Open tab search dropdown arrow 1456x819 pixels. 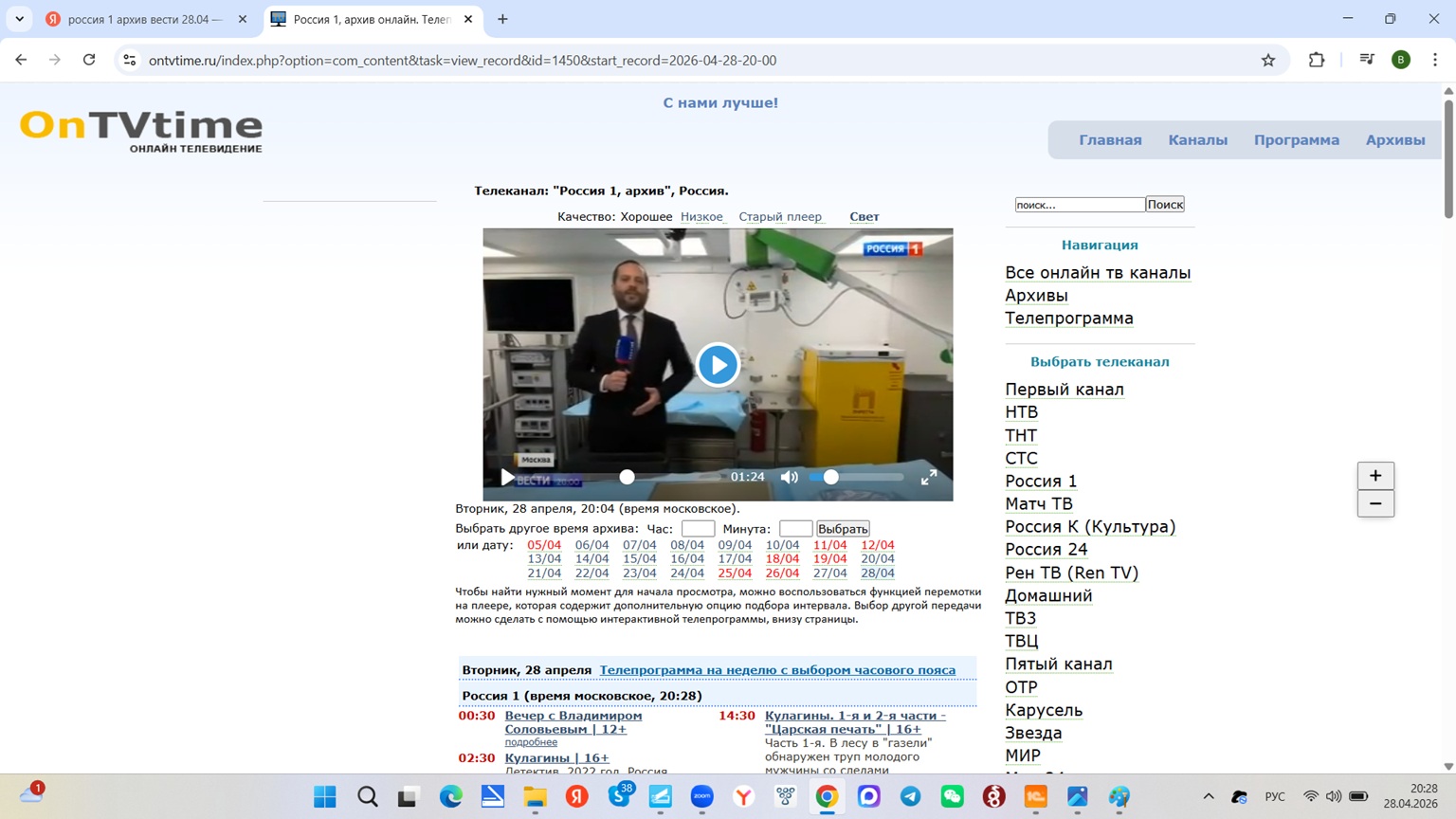[x=19, y=19]
